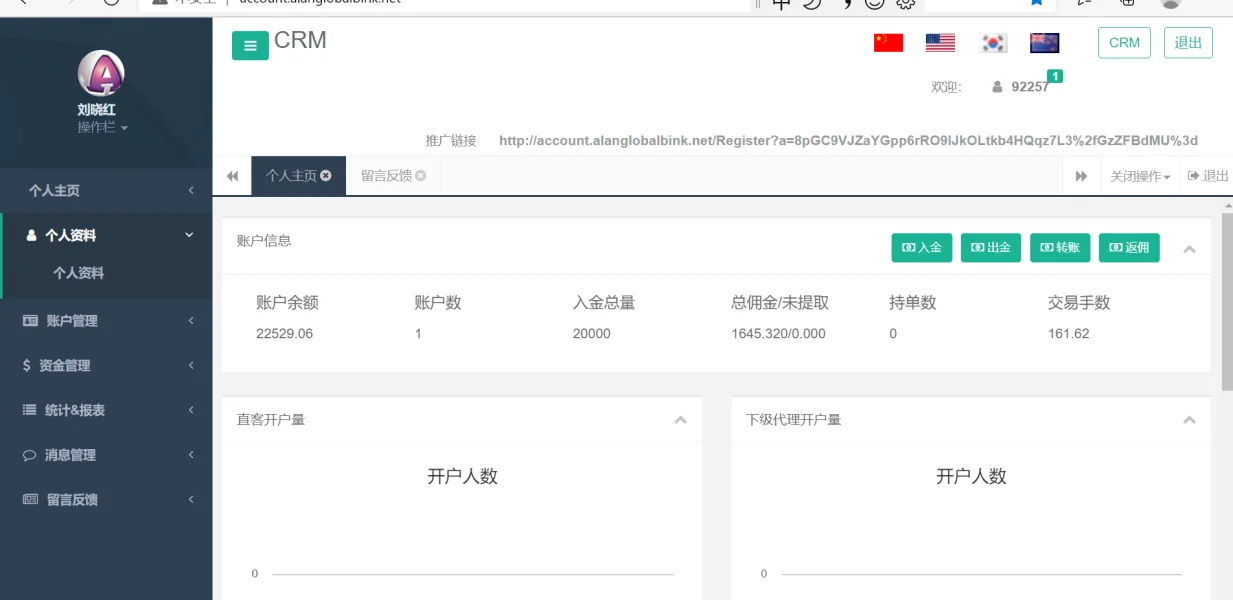The image size is (1233, 600).
Task: Open the sidebar via green hamburger icon
Action: pos(250,45)
